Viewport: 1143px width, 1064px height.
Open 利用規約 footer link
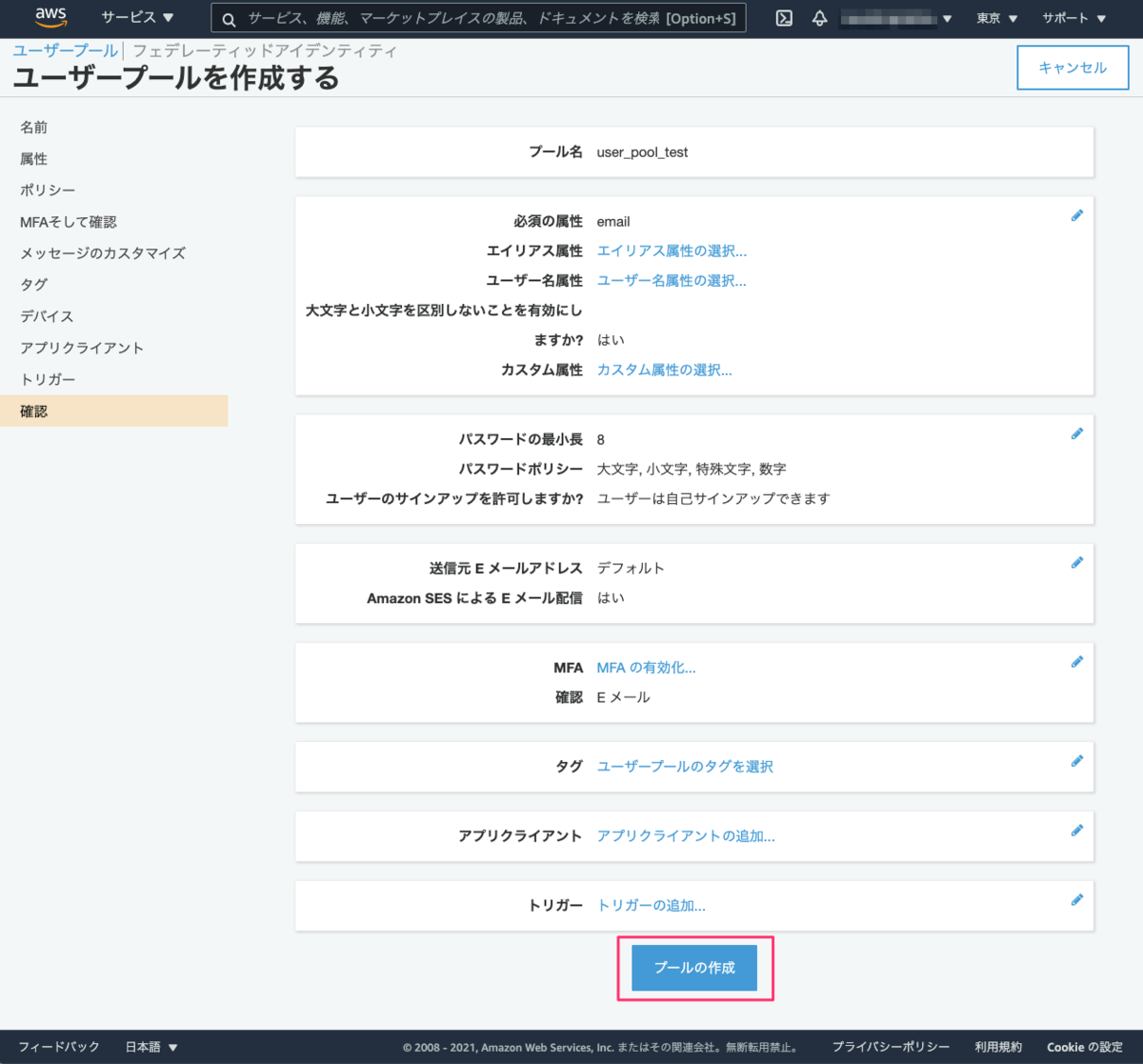(998, 1047)
